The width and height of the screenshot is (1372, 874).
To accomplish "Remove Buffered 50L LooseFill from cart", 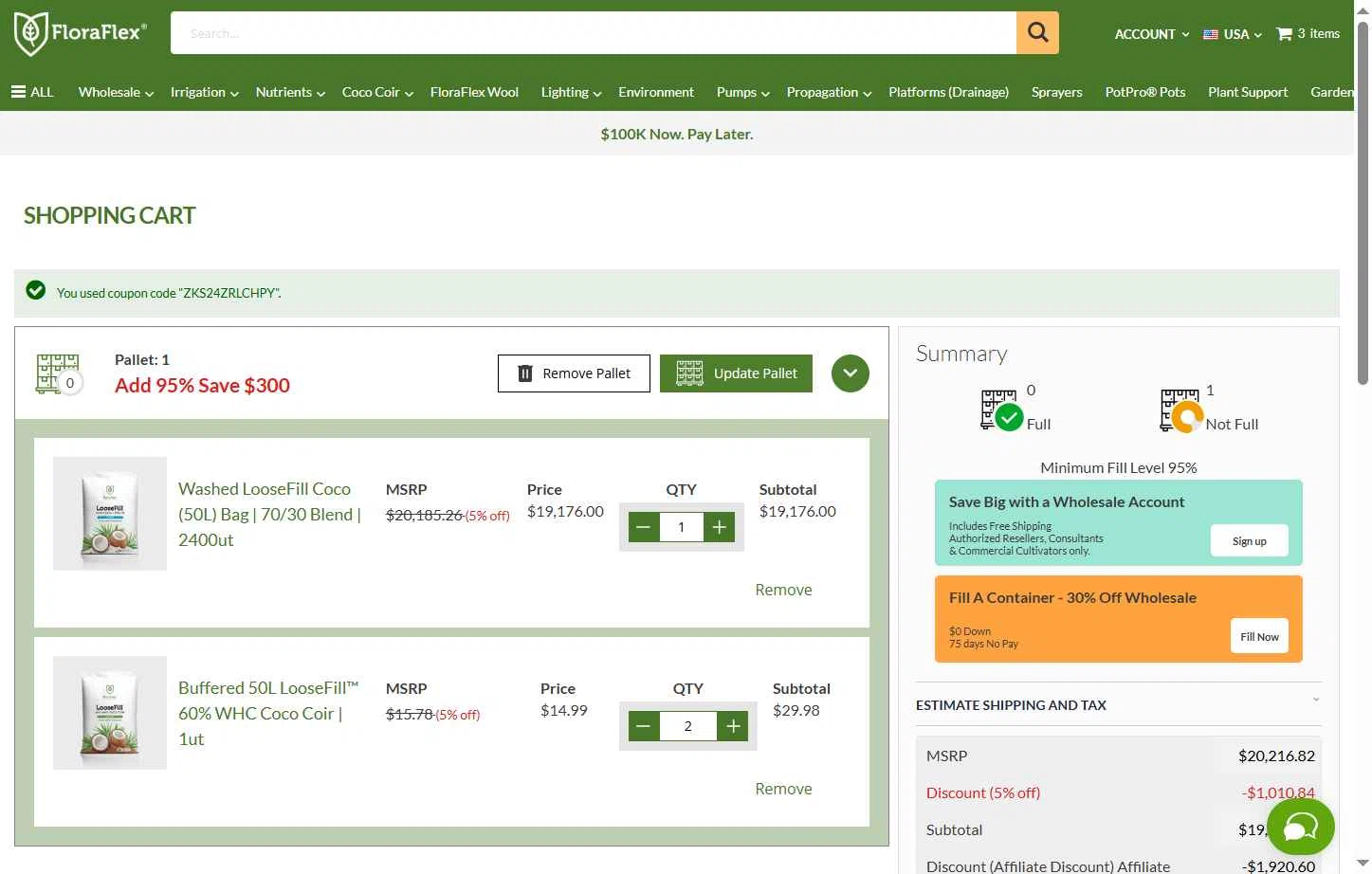I will (783, 789).
